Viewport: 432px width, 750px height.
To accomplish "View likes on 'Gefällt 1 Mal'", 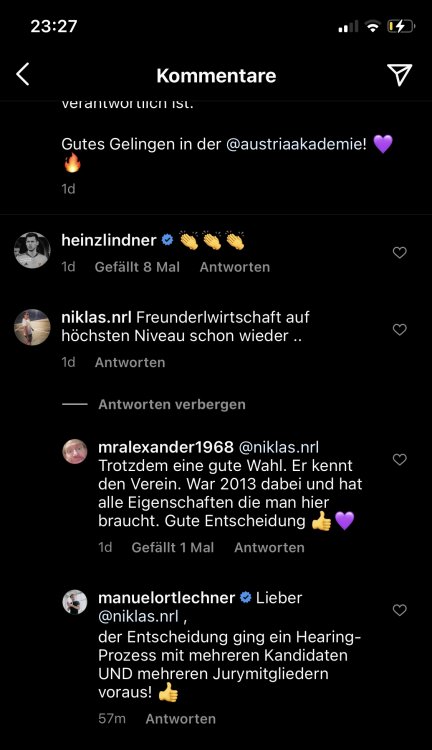I will tap(172, 548).
